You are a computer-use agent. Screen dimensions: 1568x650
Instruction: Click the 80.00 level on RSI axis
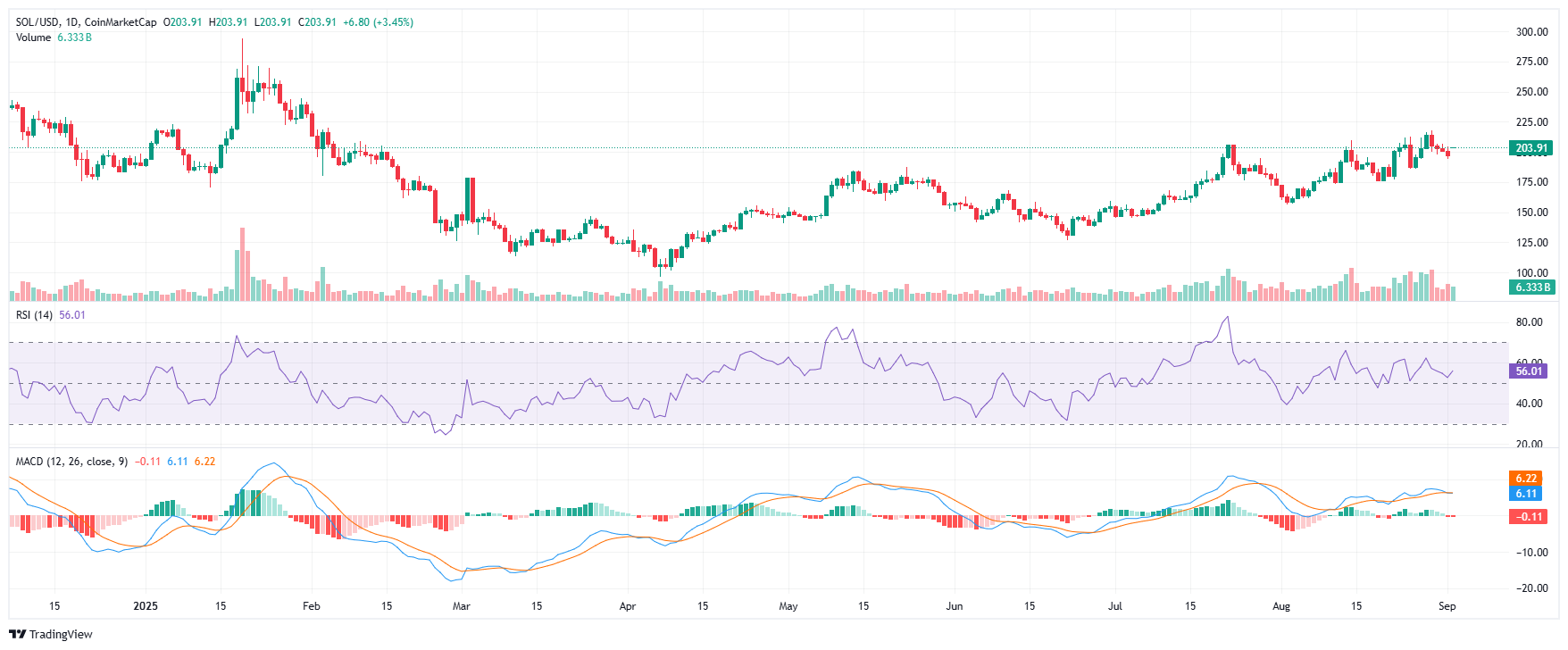(x=1529, y=322)
